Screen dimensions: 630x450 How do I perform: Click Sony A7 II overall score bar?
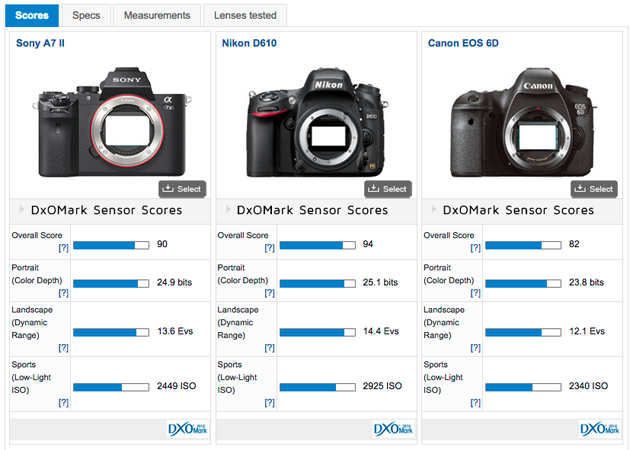pos(111,245)
